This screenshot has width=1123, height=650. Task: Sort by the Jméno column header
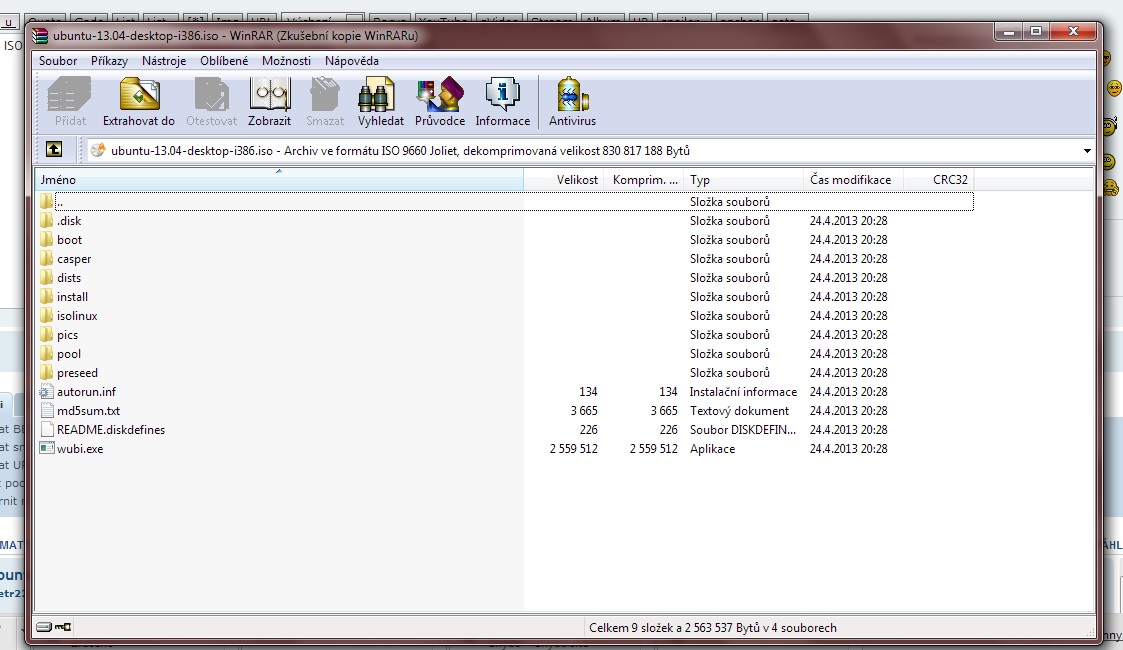click(x=279, y=180)
